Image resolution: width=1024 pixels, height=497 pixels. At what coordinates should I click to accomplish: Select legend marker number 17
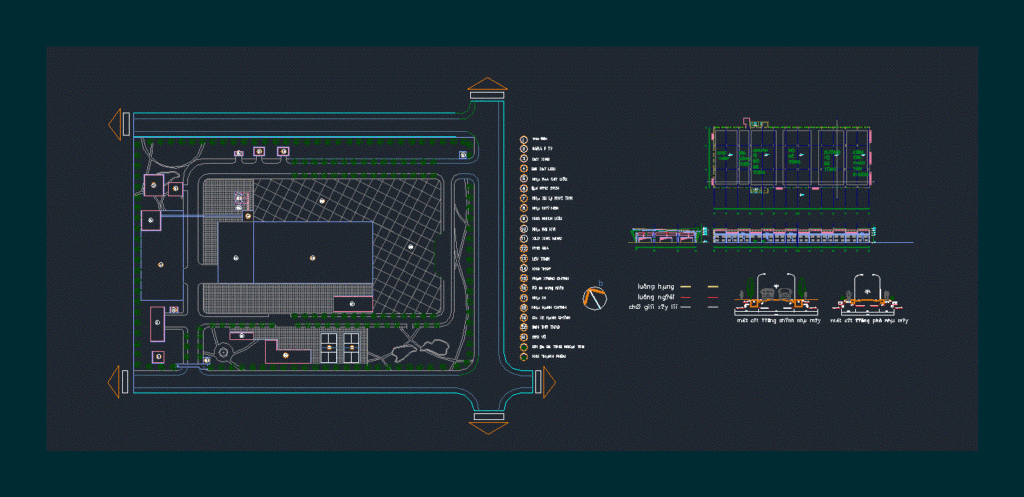pos(524,297)
